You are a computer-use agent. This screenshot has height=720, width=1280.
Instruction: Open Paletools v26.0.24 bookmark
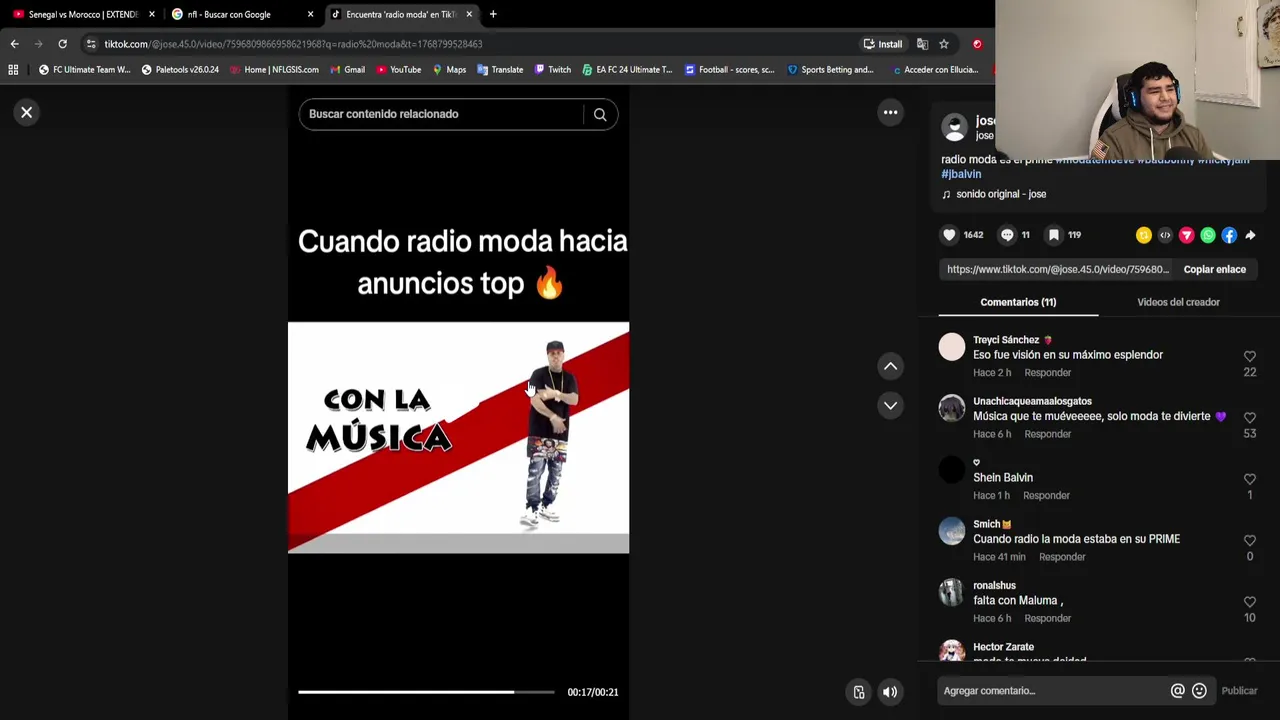point(181,70)
